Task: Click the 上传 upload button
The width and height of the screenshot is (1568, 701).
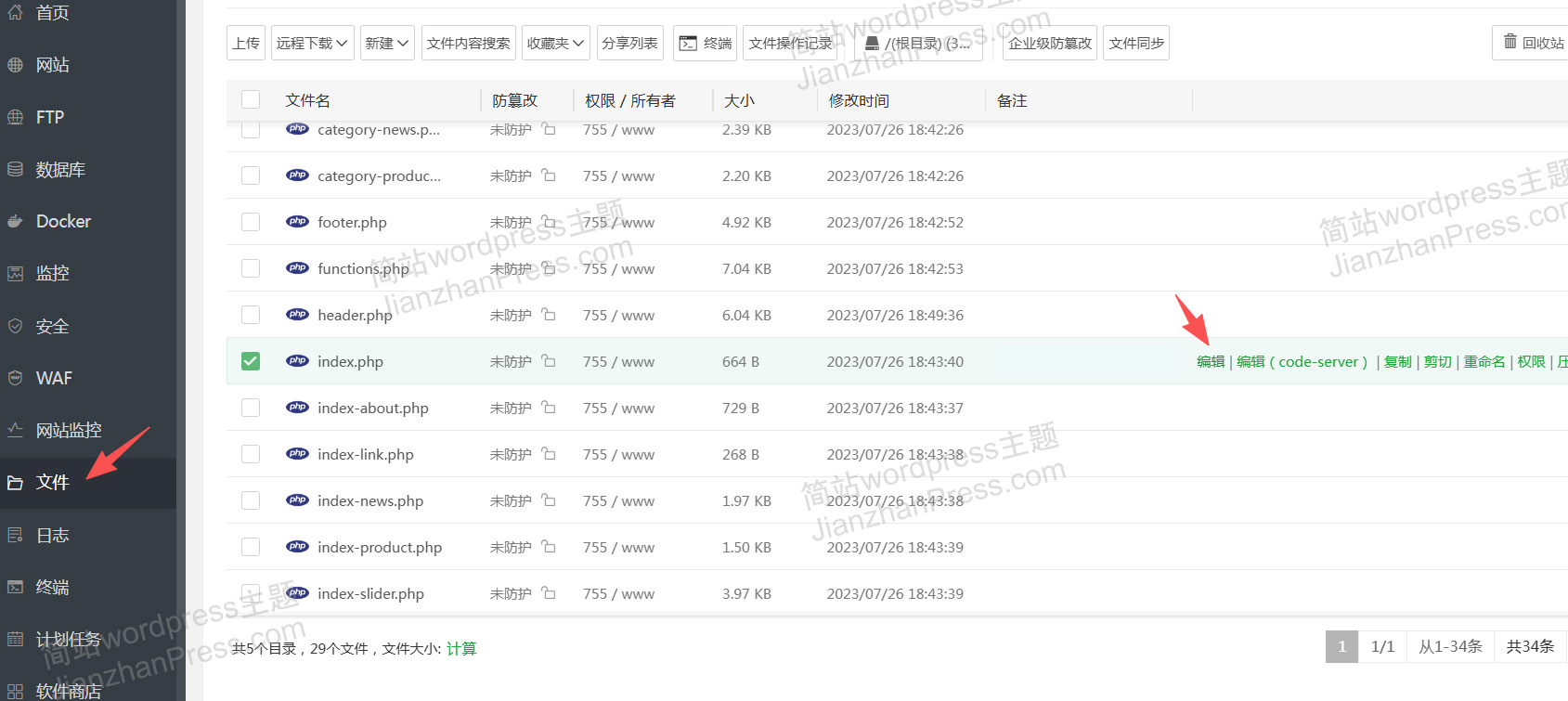Action: point(246,43)
